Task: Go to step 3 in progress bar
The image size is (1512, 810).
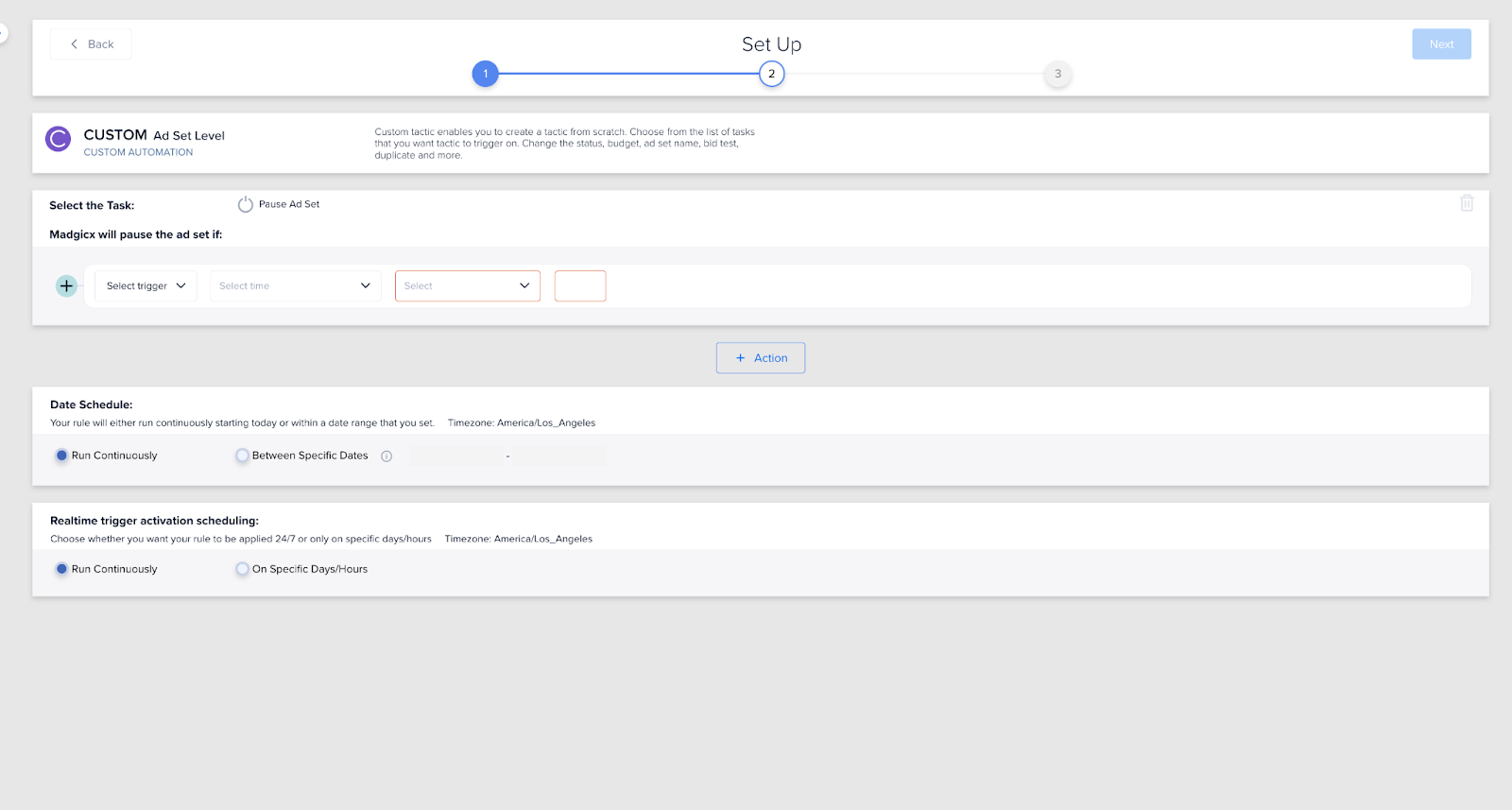Action: (1057, 74)
